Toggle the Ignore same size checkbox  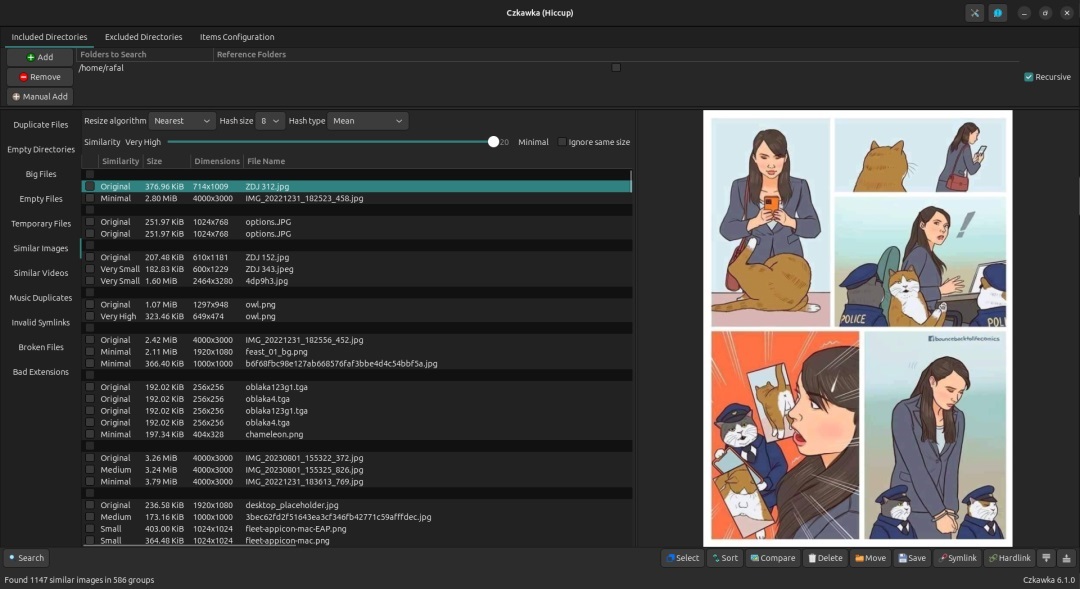click(561, 142)
